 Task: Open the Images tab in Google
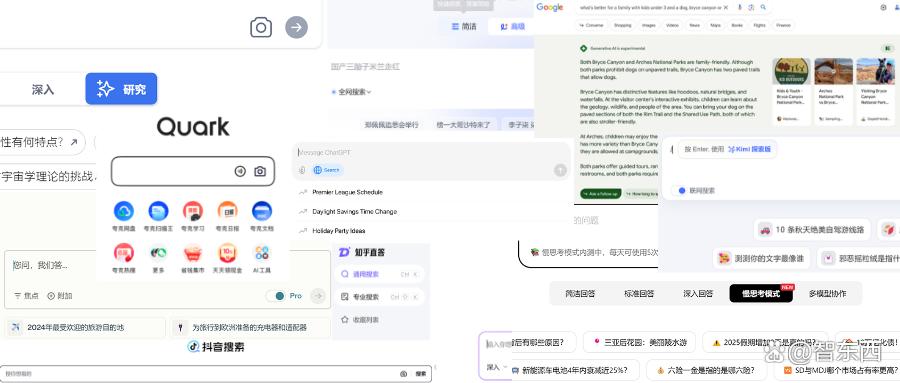click(649, 25)
